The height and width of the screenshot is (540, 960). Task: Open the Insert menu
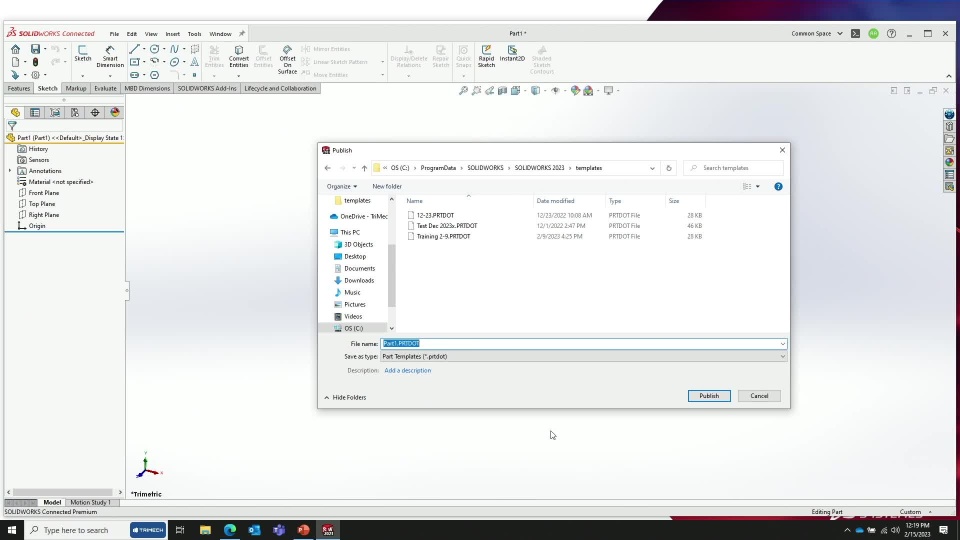(x=173, y=34)
